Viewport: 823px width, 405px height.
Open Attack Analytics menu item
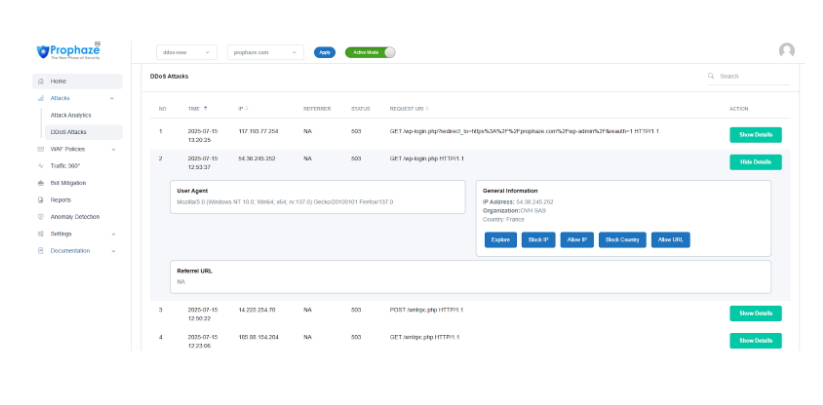tap(71, 115)
